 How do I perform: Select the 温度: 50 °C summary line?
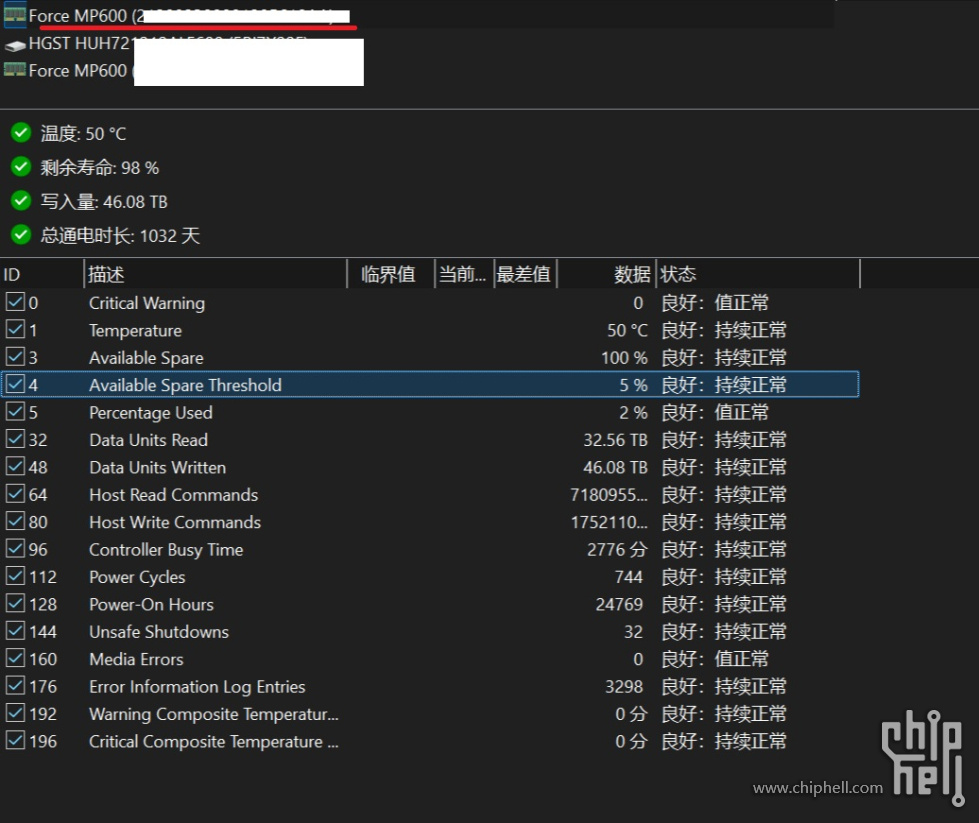click(83, 134)
